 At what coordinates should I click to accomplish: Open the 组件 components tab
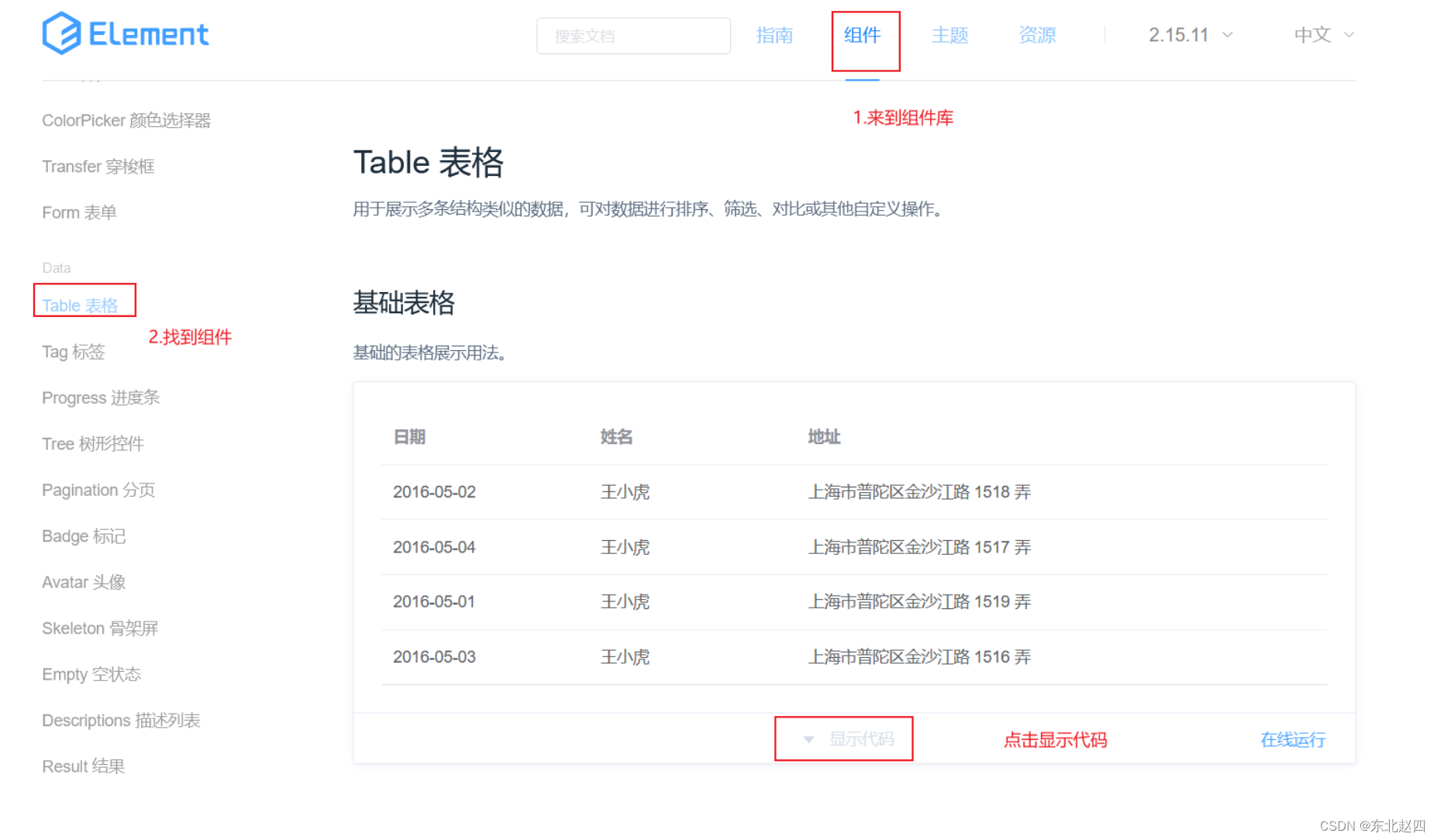click(862, 35)
